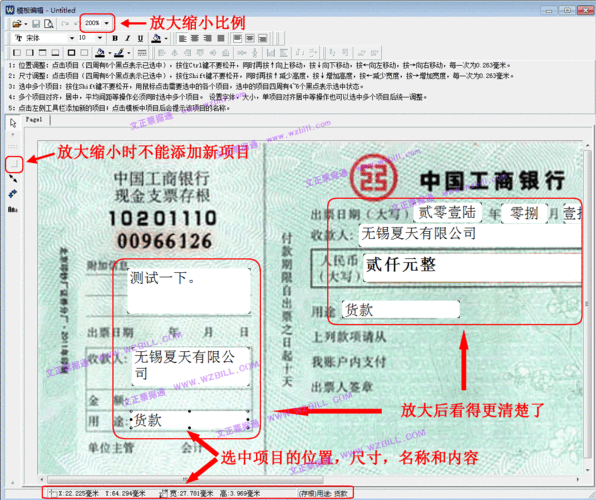This screenshot has height=500, width=596.
Task: Select the cheque 货款 purpose field
Action: click(x=401, y=310)
